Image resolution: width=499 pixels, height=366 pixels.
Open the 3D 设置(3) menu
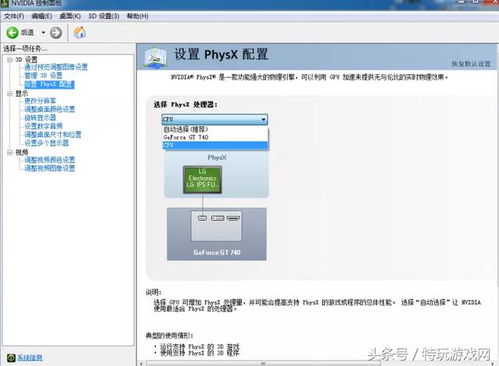click(104, 16)
